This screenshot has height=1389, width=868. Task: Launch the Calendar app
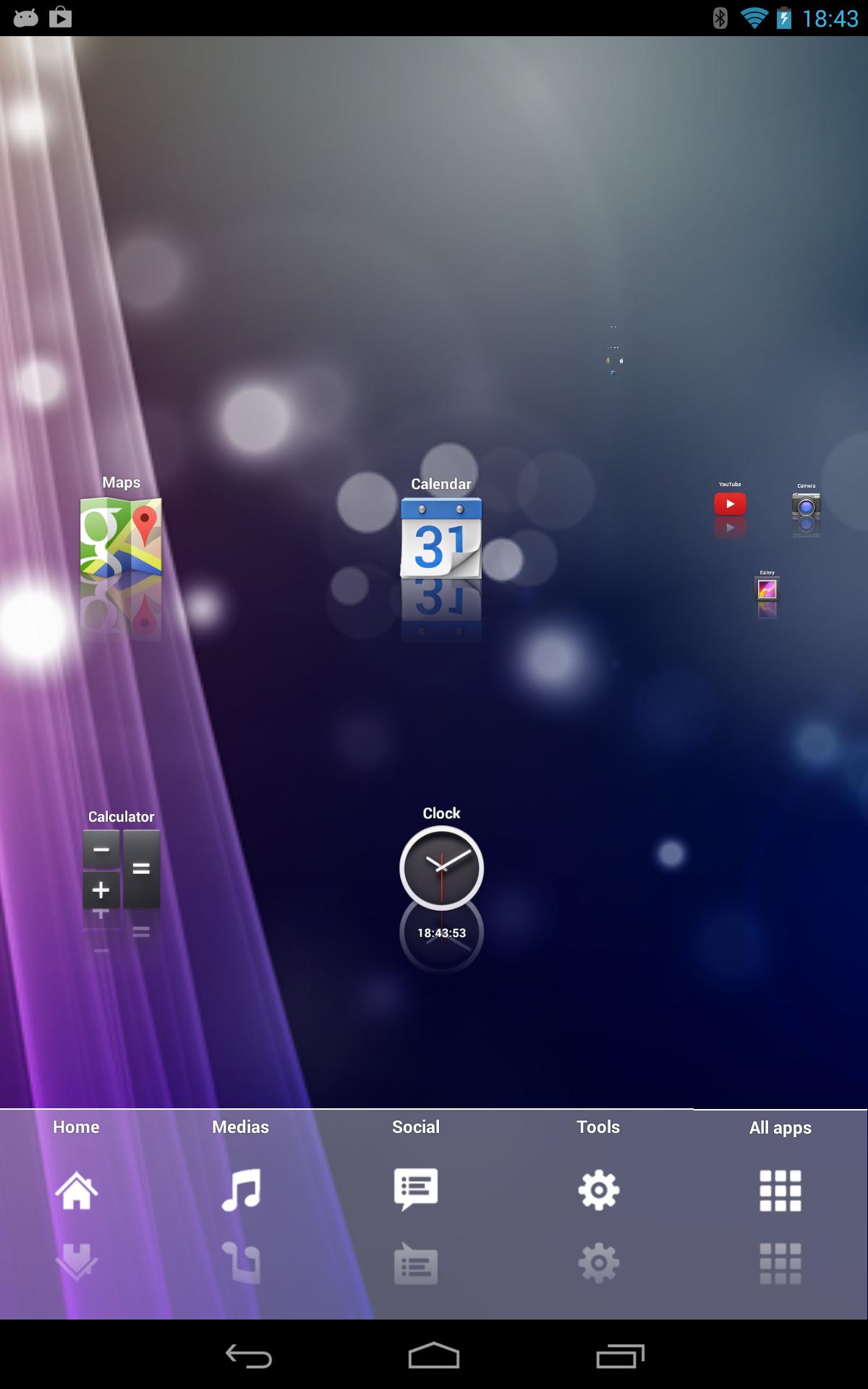(x=441, y=538)
